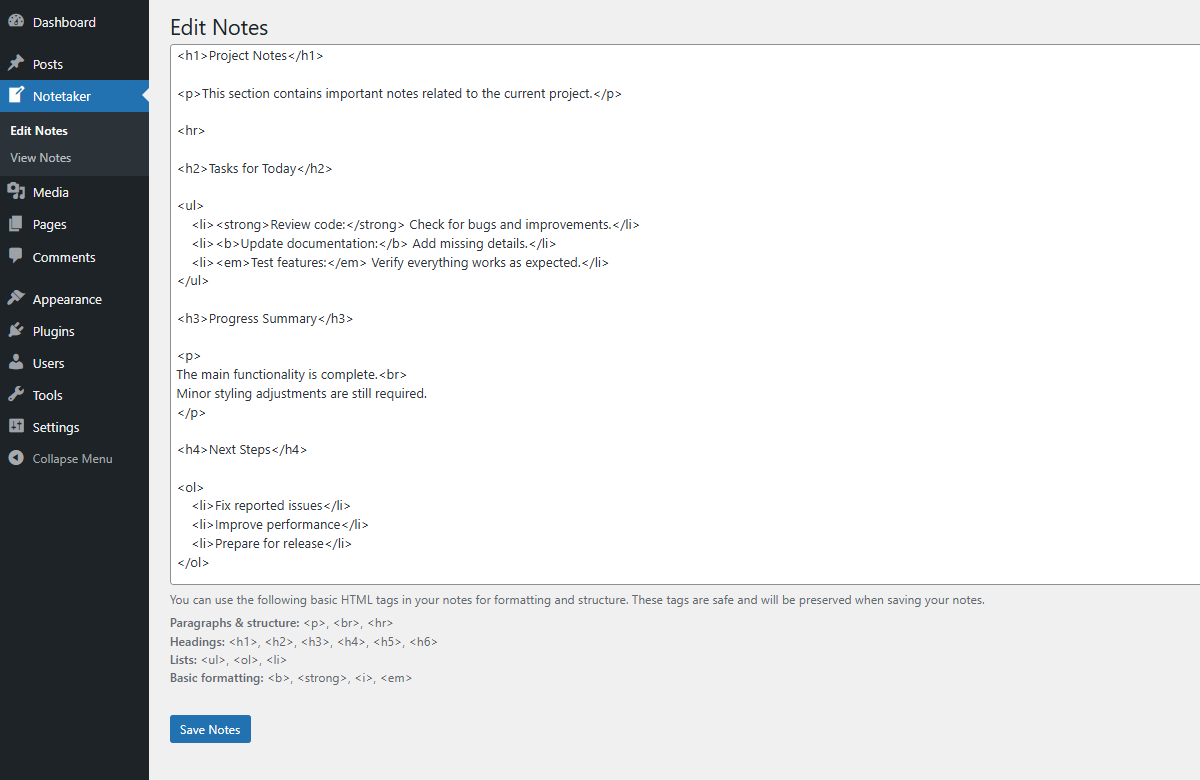Click the Media icon in sidebar
Screen dimensions: 1200x780
point(16,192)
